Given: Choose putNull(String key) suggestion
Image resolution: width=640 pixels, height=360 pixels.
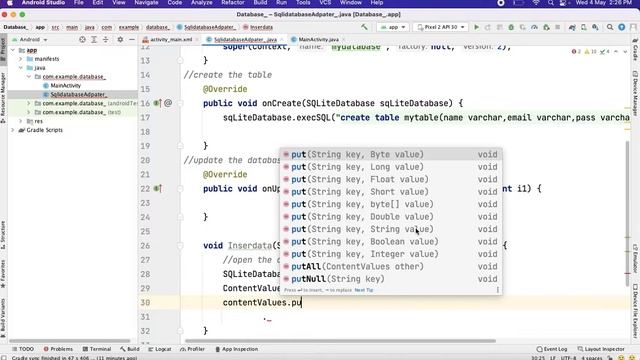Looking at the screenshot, I should coord(391,279).
